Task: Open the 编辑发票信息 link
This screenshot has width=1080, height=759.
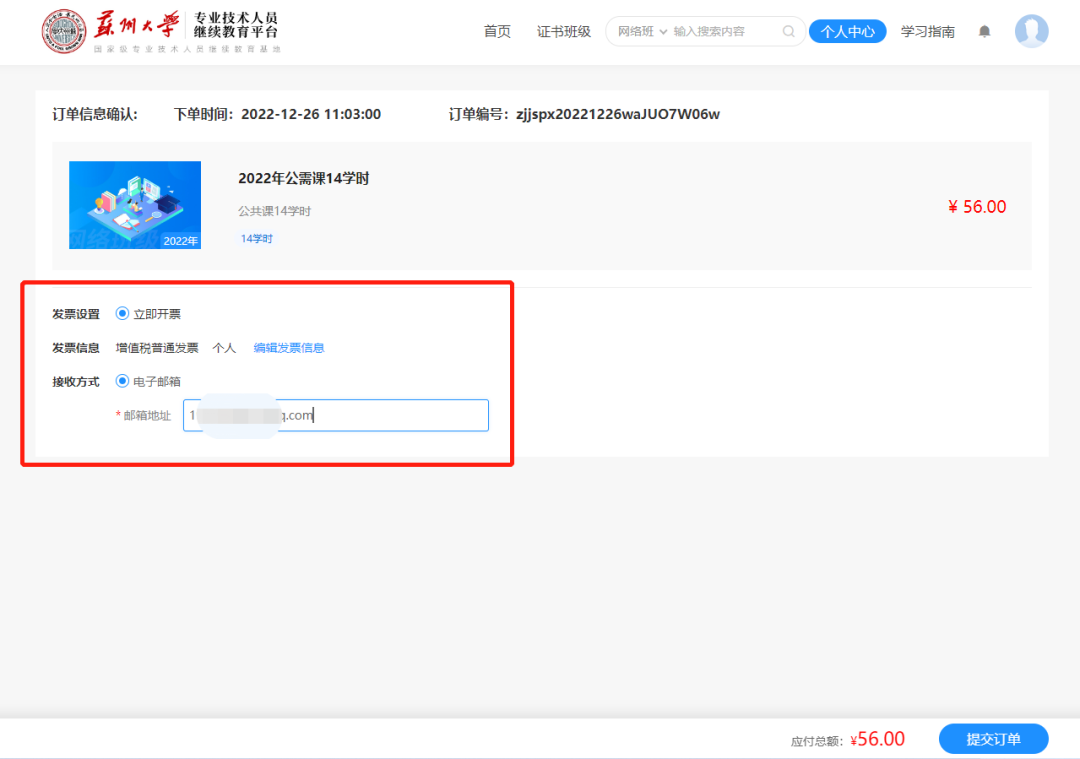Action: pyautogui.click(x=289, y=347)
